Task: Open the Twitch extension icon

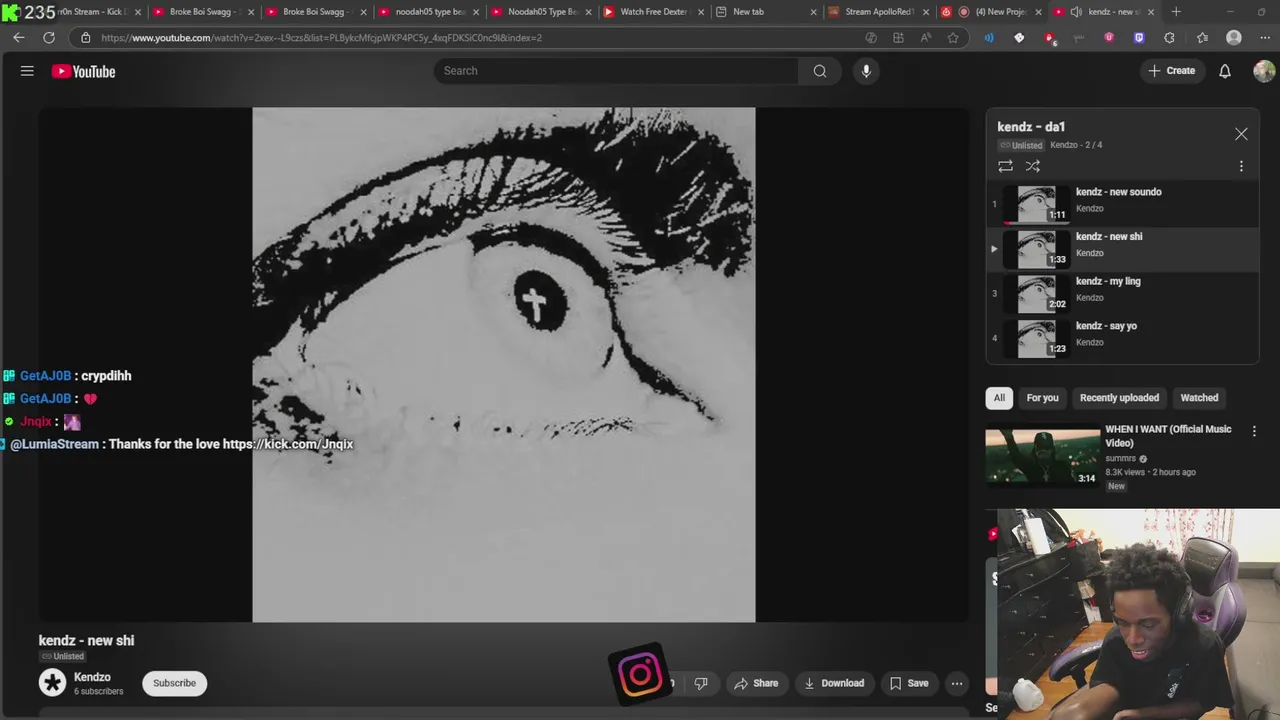Action: pos(1139,37)
